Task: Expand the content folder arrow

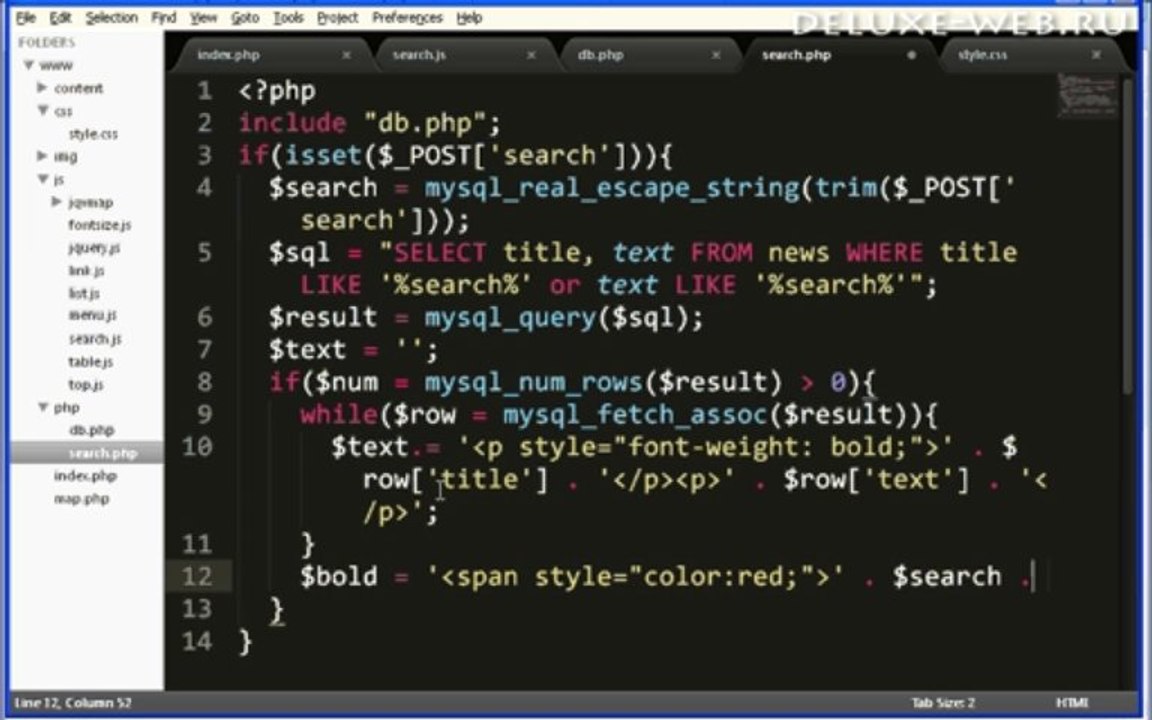Action: 42,87
